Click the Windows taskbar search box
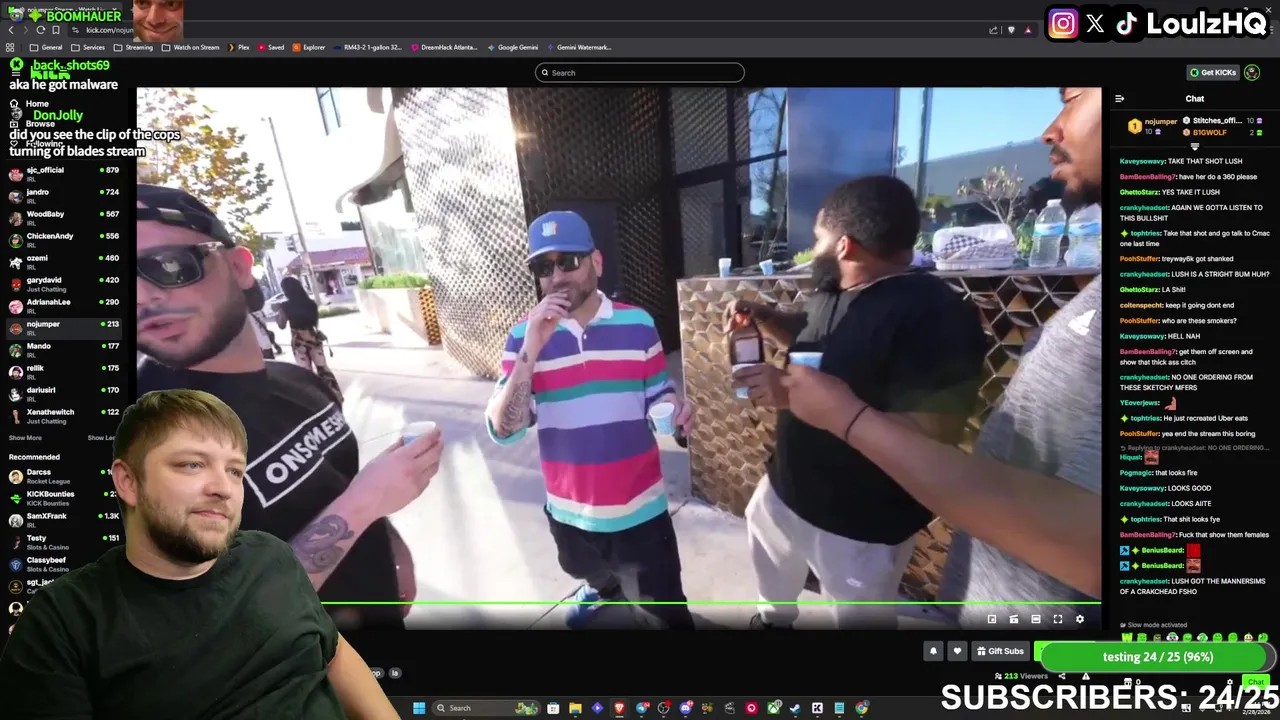This screenshot has width=1280, height=720. 486,708
